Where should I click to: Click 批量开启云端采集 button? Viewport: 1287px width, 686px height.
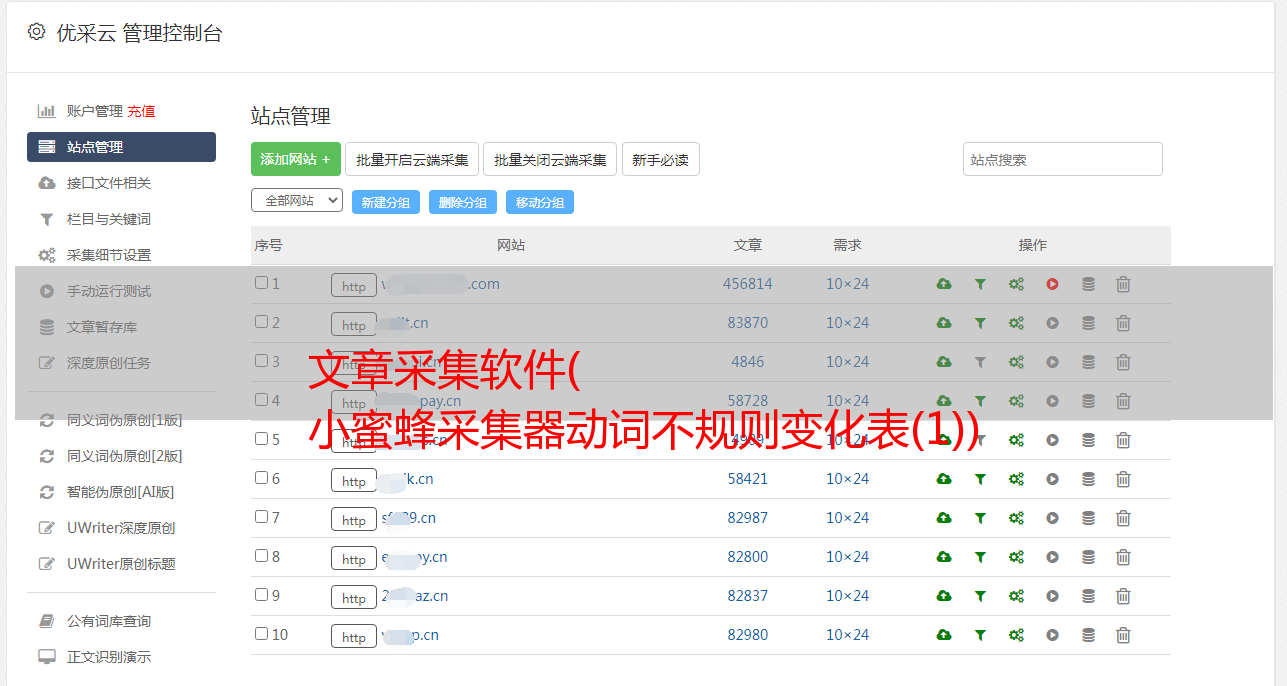412,159
